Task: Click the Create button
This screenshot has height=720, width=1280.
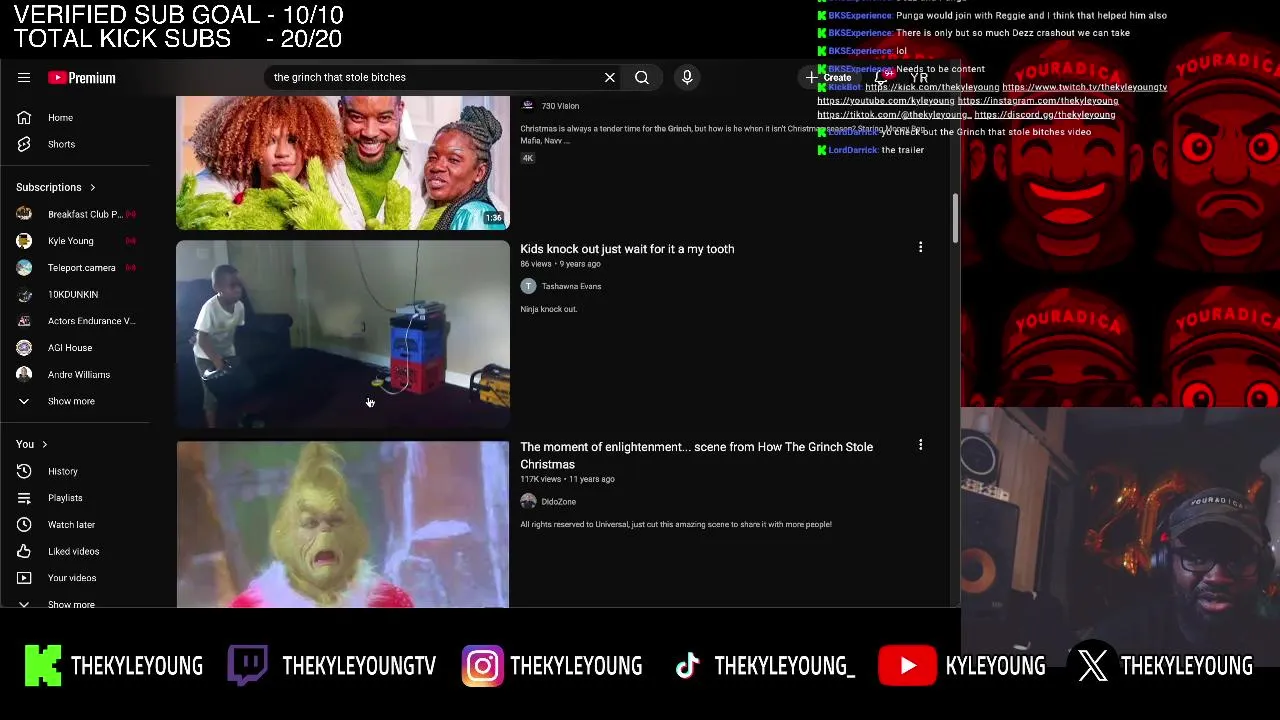Action: pyautogui.click(x=830, y=77)
